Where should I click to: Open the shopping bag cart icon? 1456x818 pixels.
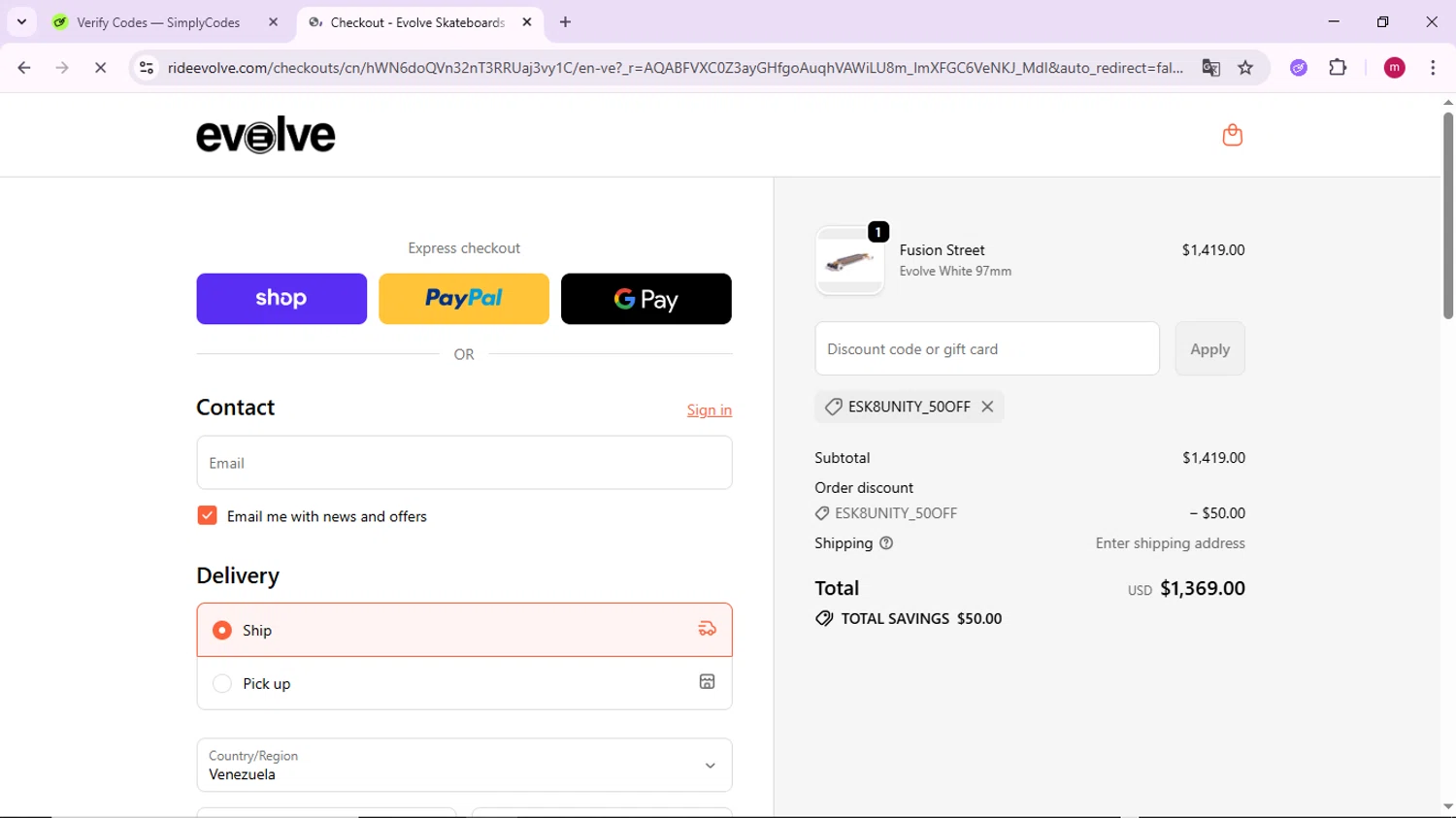pyautogui.click(x=1232, y=135)
